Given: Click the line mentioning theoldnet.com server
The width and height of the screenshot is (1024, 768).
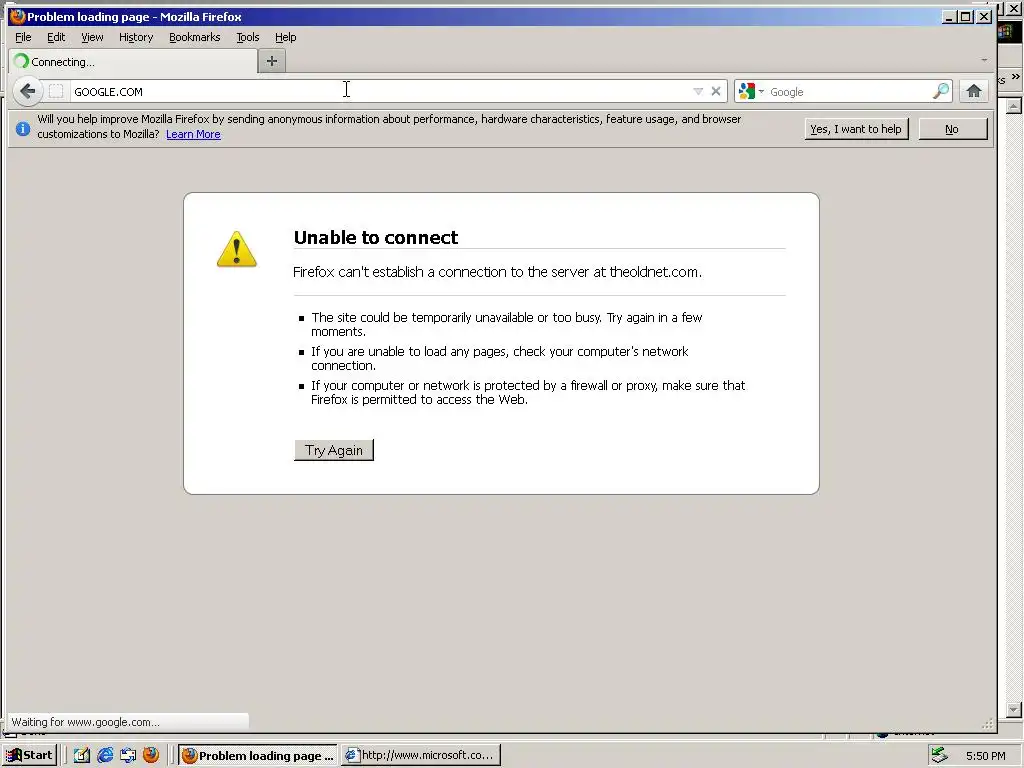Looking at the screenshot, I should (498, 272).
